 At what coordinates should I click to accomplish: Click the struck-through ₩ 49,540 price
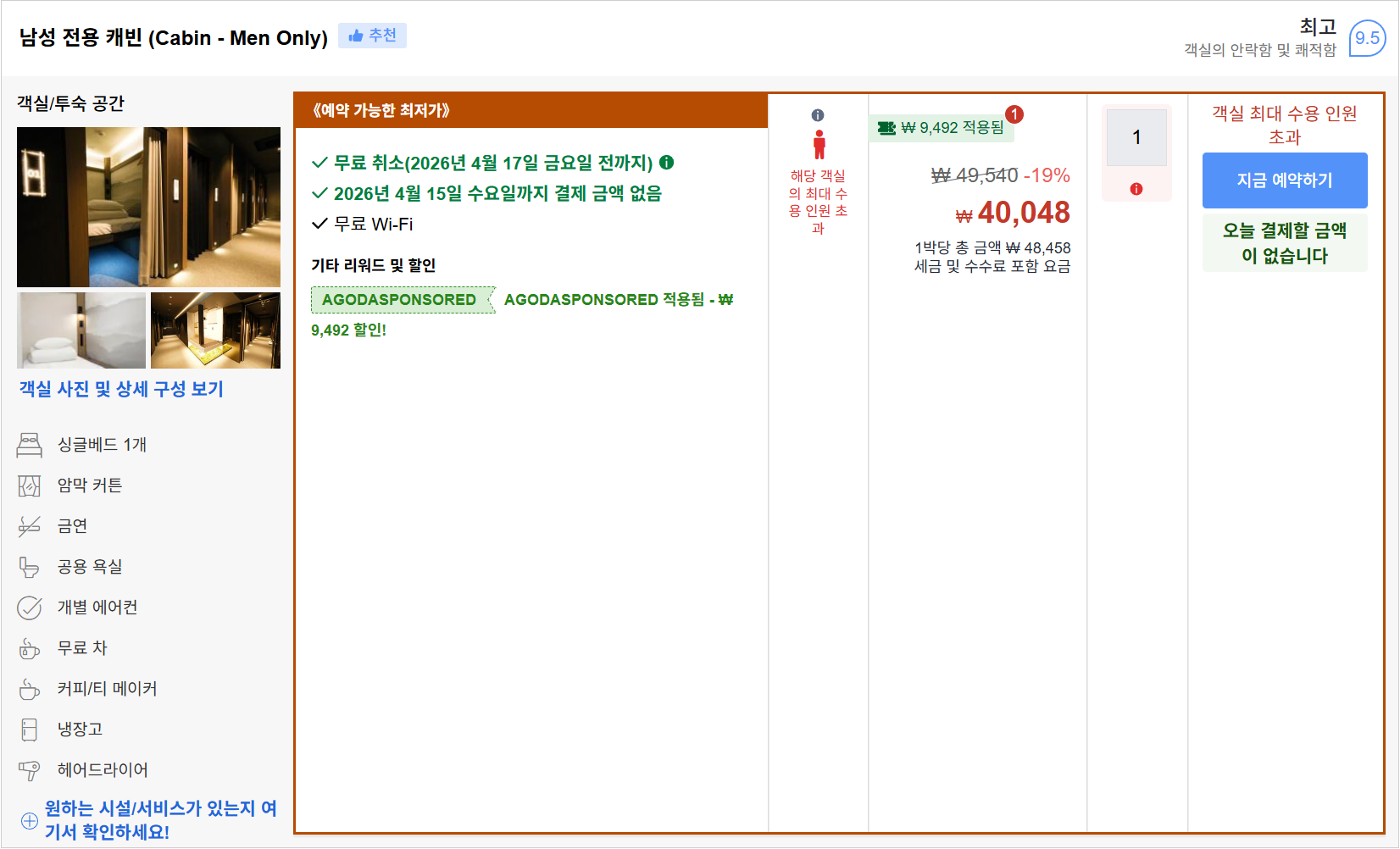tap(975, 175)
